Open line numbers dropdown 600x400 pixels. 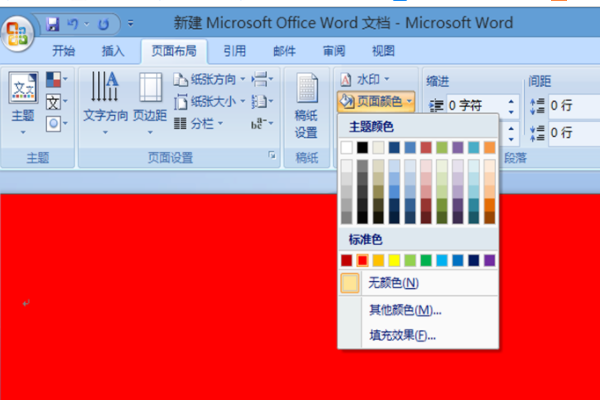[x=262, y=102]
